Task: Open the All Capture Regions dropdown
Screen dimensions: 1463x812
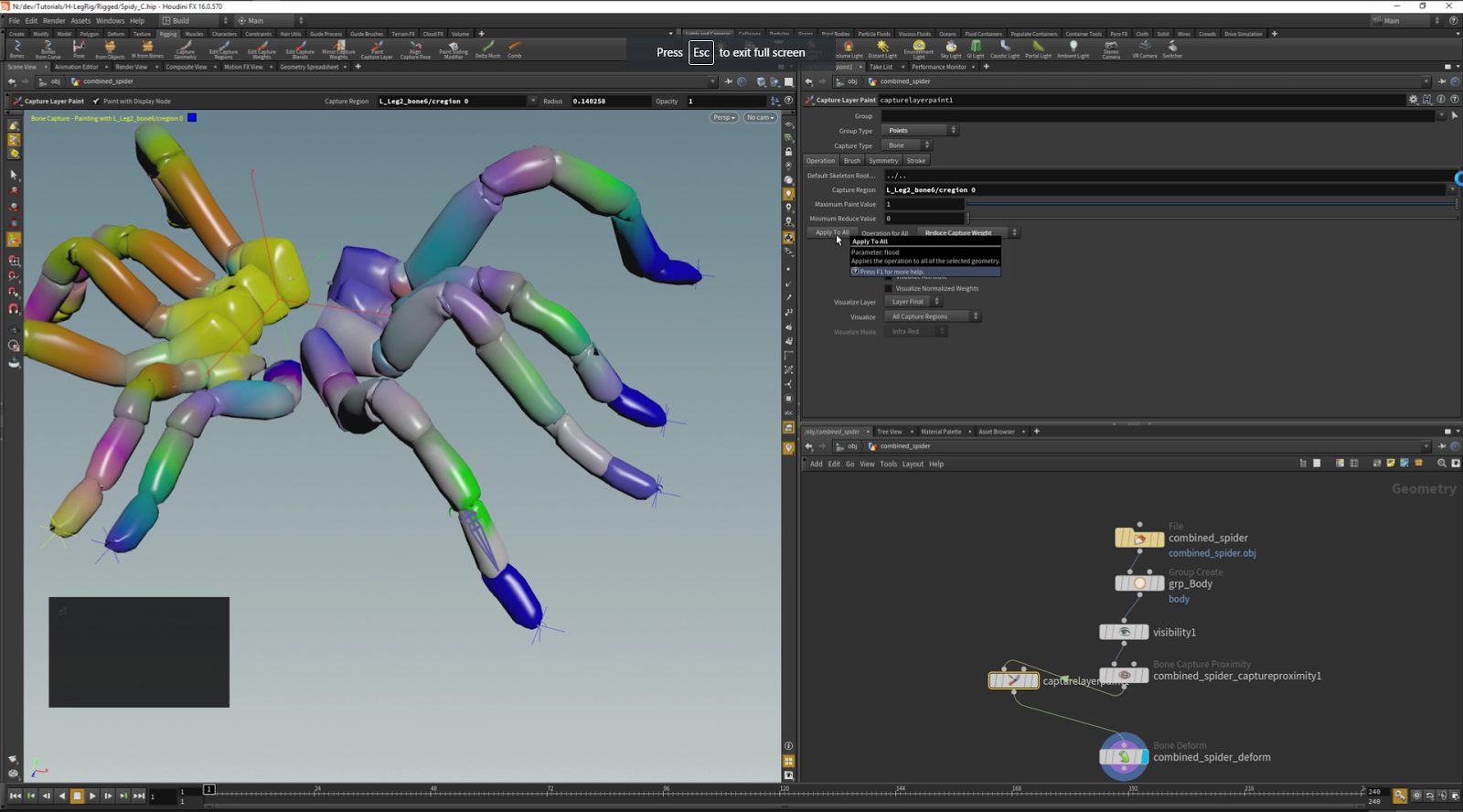Action: [x=932, y=316]
